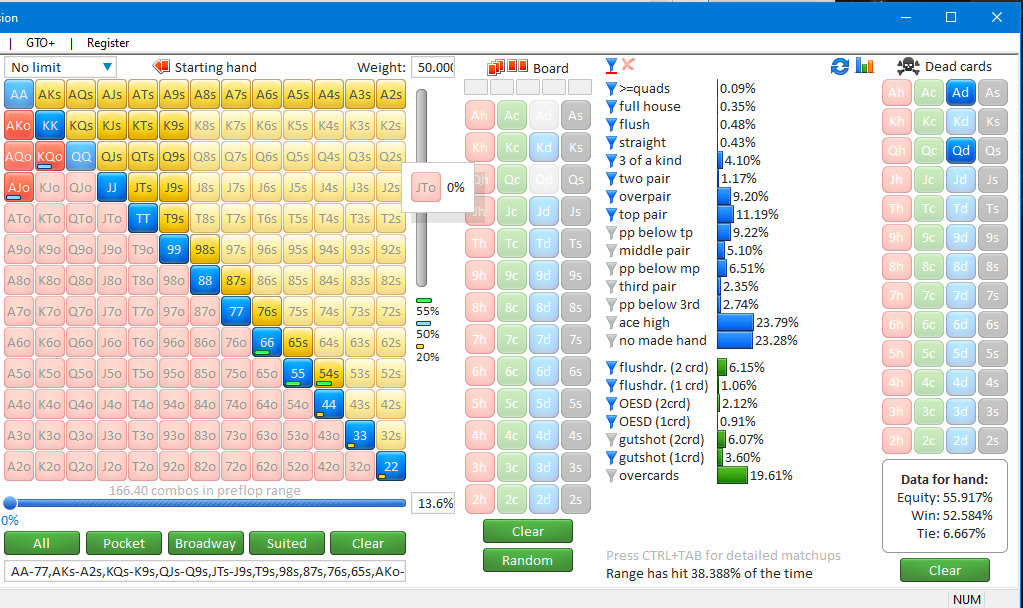Toggle the pp below 3rd filter funnel
Viewport: 1023px width, 608px height.
[611, 305]
